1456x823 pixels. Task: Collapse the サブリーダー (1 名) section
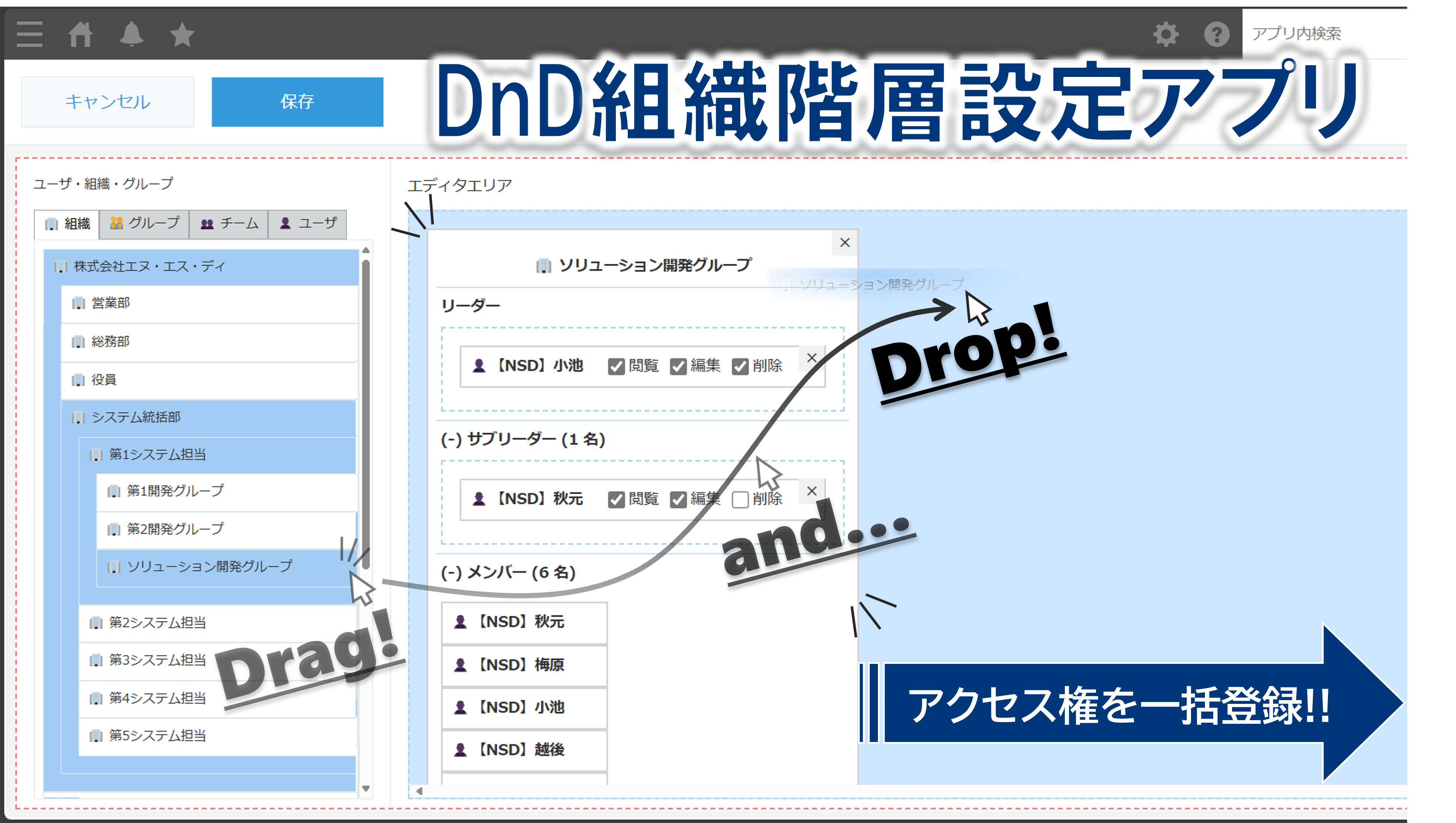pos(451,439)
